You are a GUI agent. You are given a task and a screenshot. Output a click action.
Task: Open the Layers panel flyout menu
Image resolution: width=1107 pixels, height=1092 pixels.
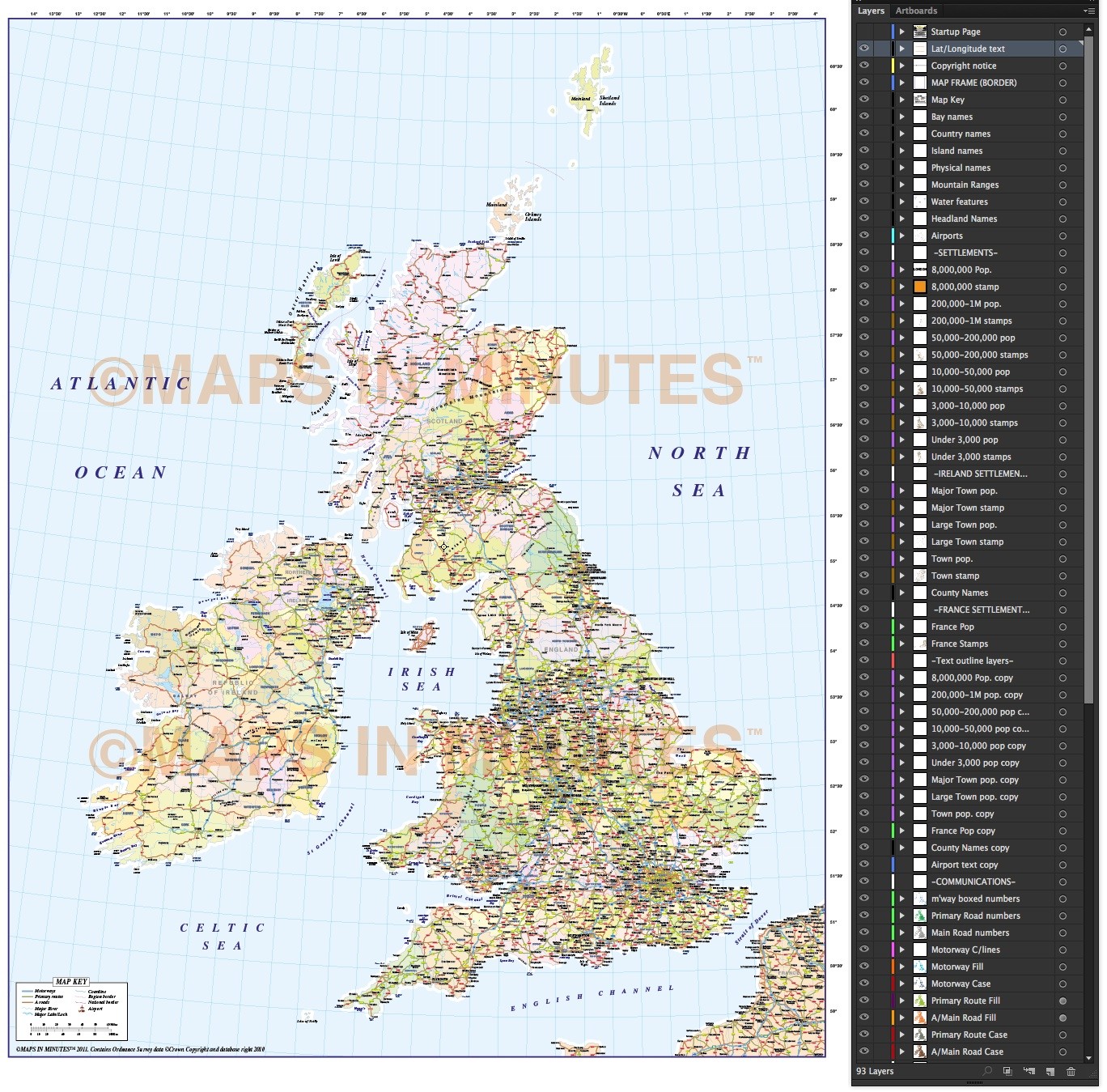point(1090,11)
